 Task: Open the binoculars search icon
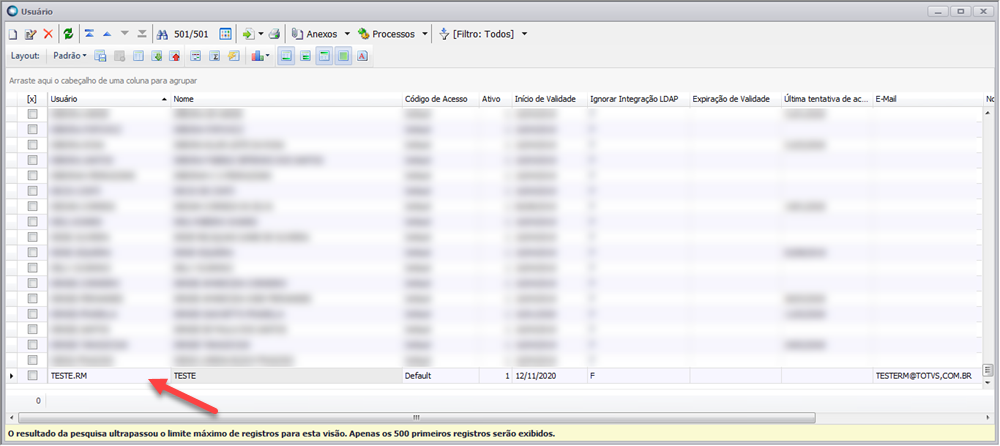[162, 34]
